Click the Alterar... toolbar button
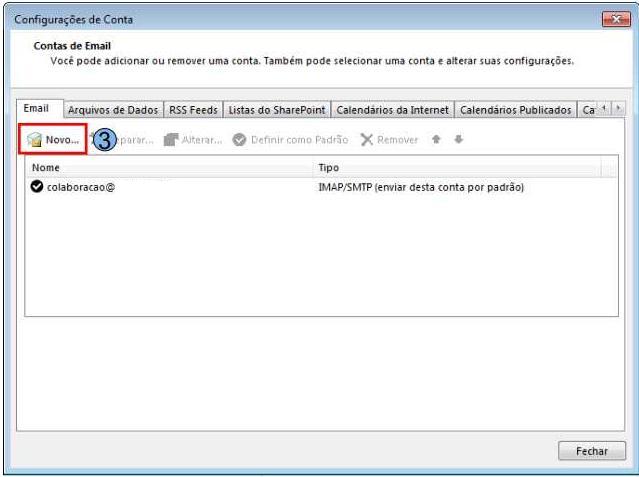 click(193, 140)
